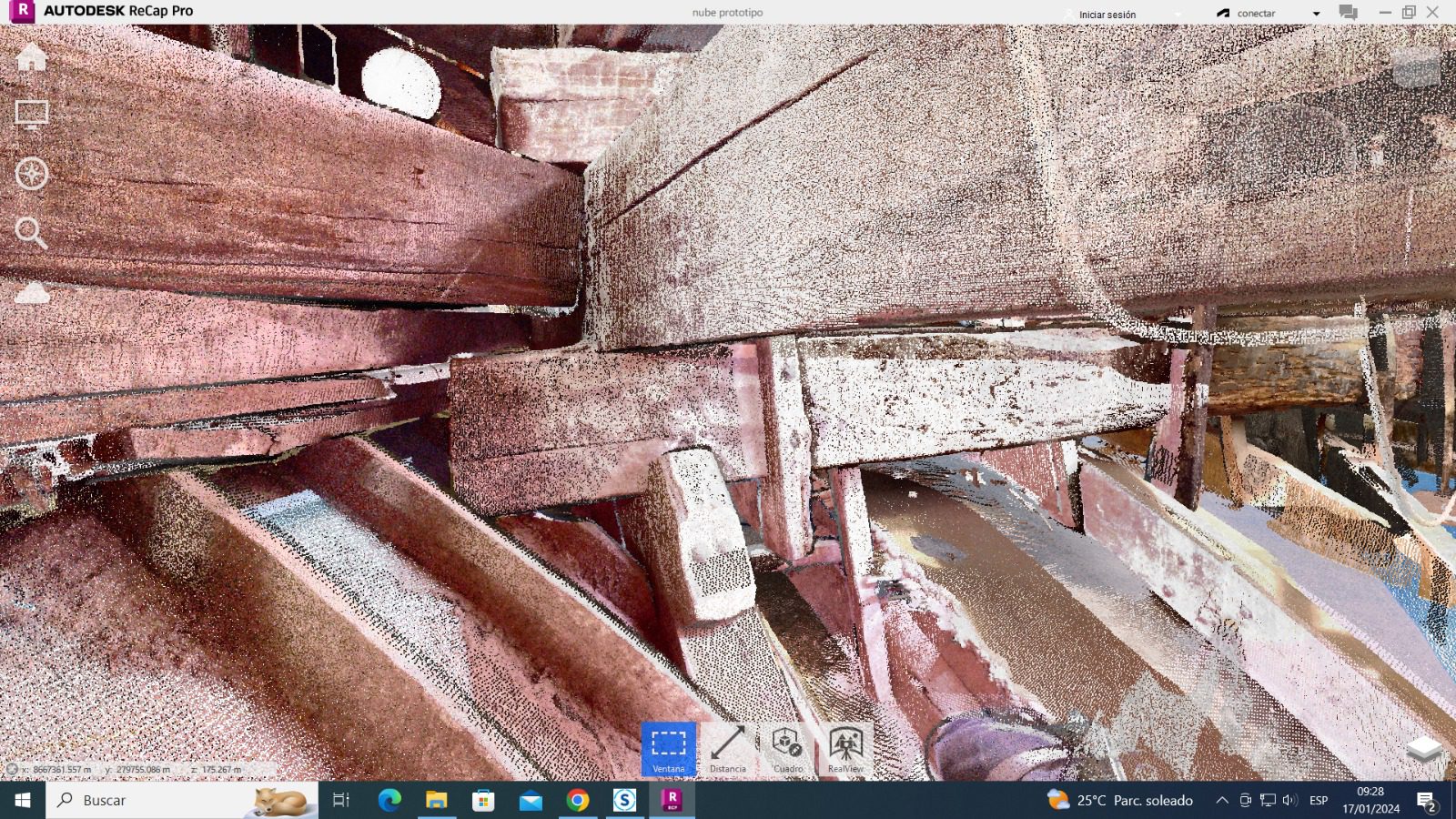
Task: Expand the Iniciar sesión dropdown arrow
Action: [x=1178, y=14]
